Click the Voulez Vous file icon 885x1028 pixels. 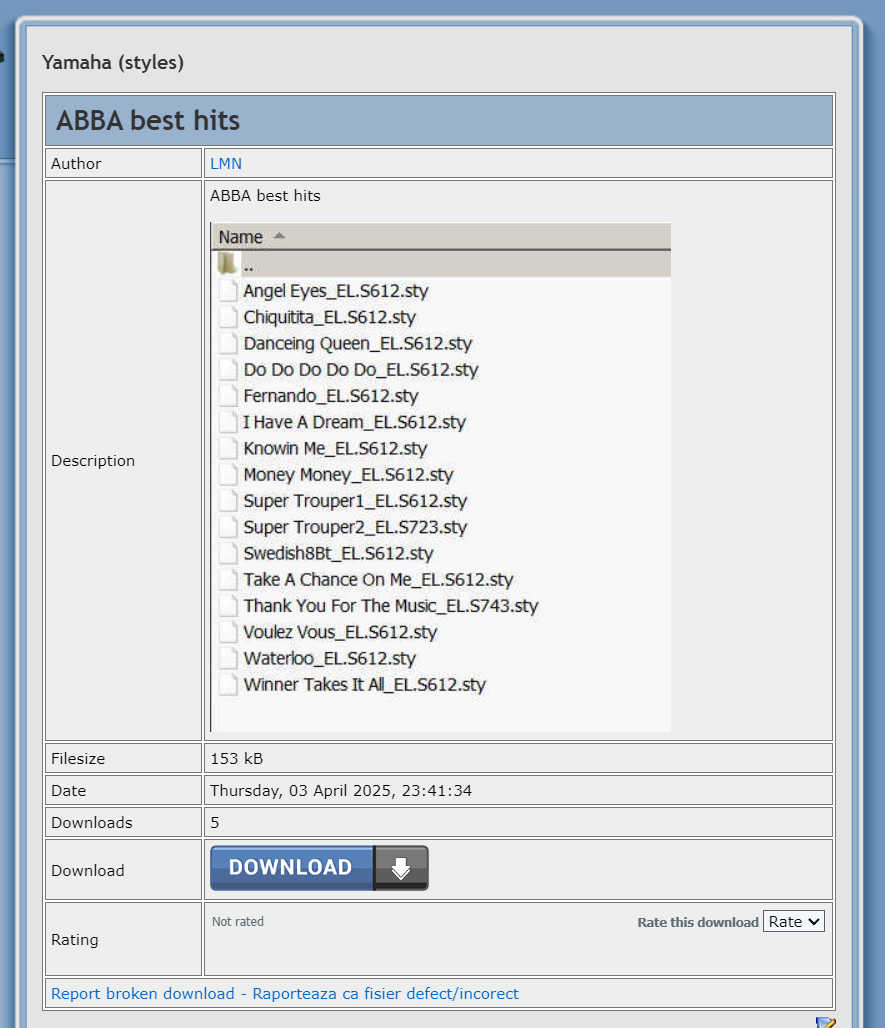(x=228, y=631)
